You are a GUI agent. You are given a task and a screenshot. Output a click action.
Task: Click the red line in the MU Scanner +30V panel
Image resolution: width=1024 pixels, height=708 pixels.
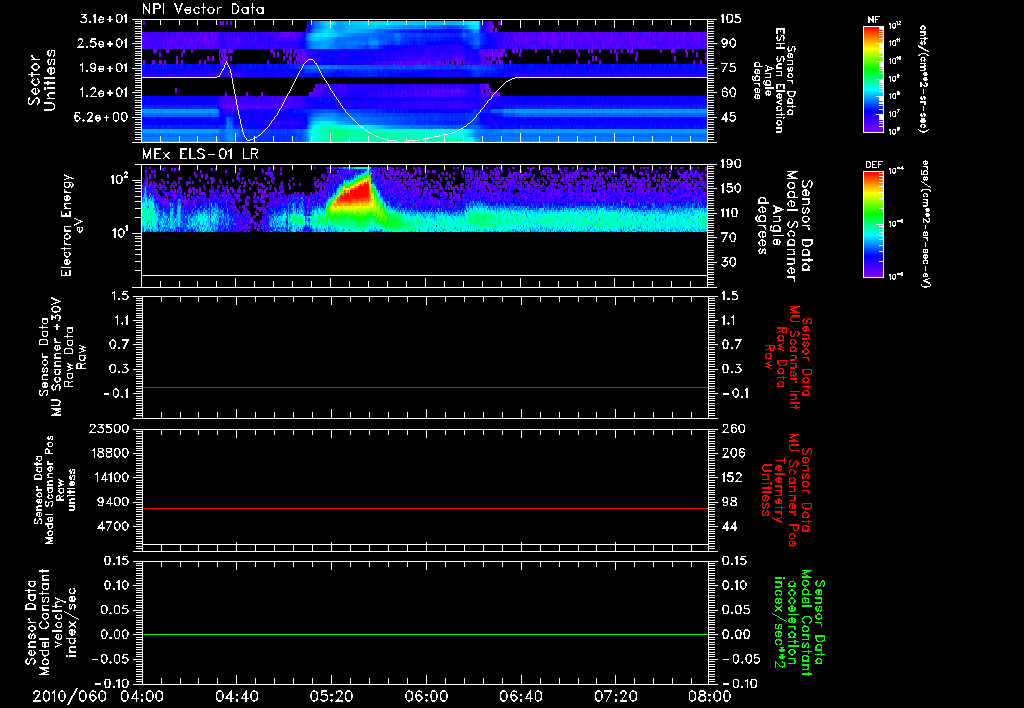point(424,387)
